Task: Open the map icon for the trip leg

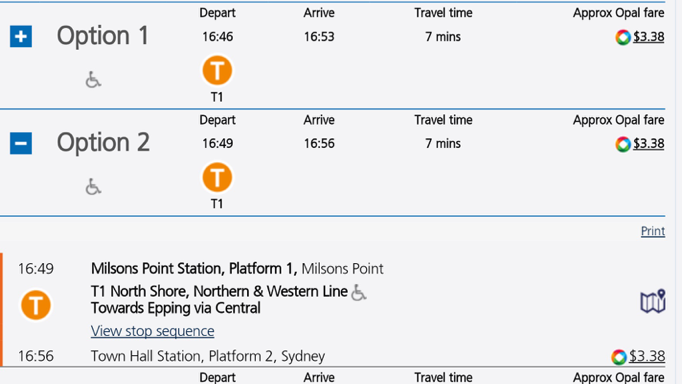Action: coord(652,301)
